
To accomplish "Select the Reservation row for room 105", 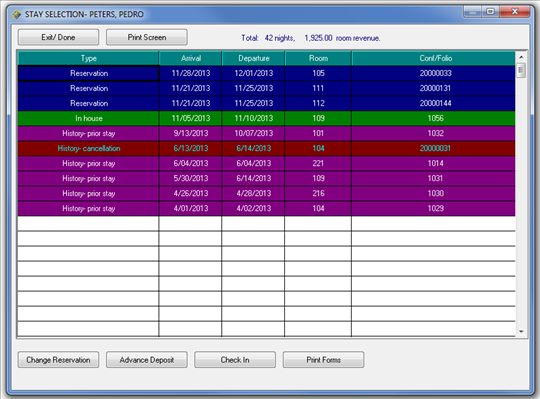I will click(x=267, y=73).
